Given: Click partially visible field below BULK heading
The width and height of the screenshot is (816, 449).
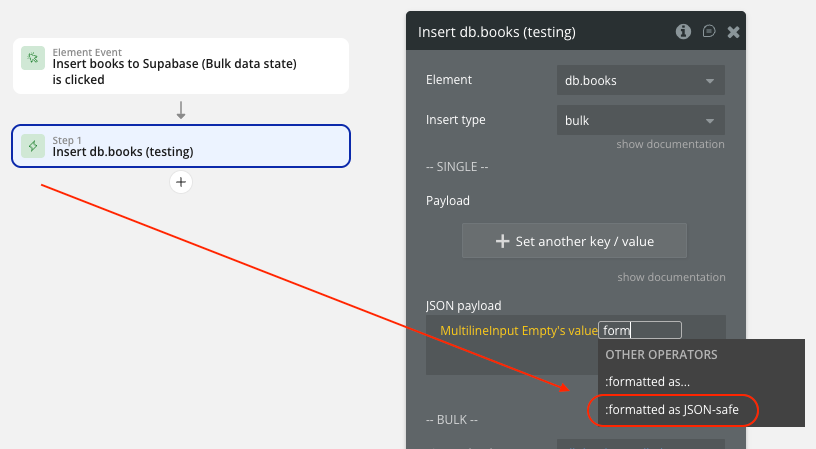Looking at the screenshot, I should pyautogui.click(x=641, y=444).
